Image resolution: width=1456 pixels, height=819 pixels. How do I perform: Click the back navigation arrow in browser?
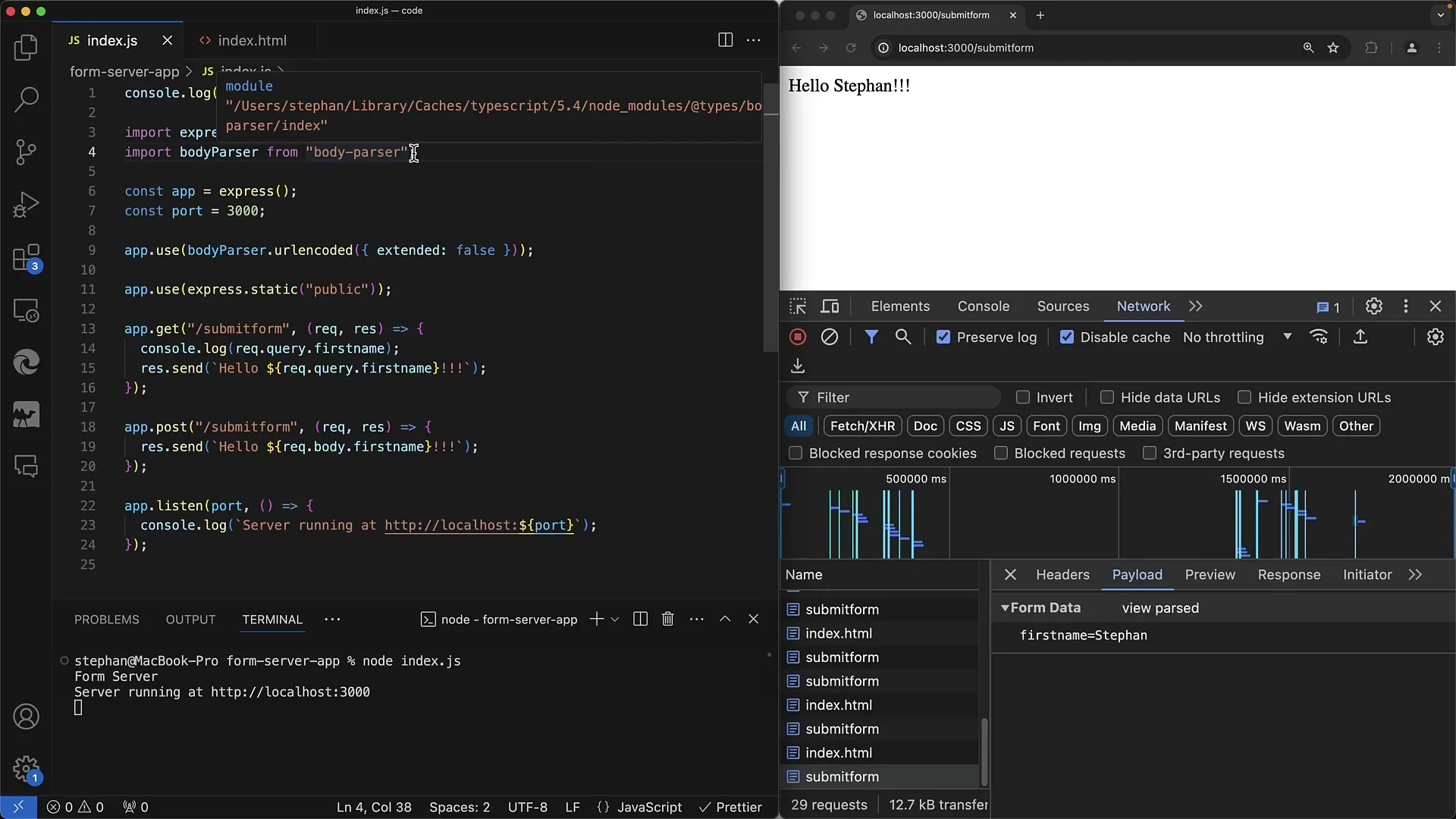point(794,47)
